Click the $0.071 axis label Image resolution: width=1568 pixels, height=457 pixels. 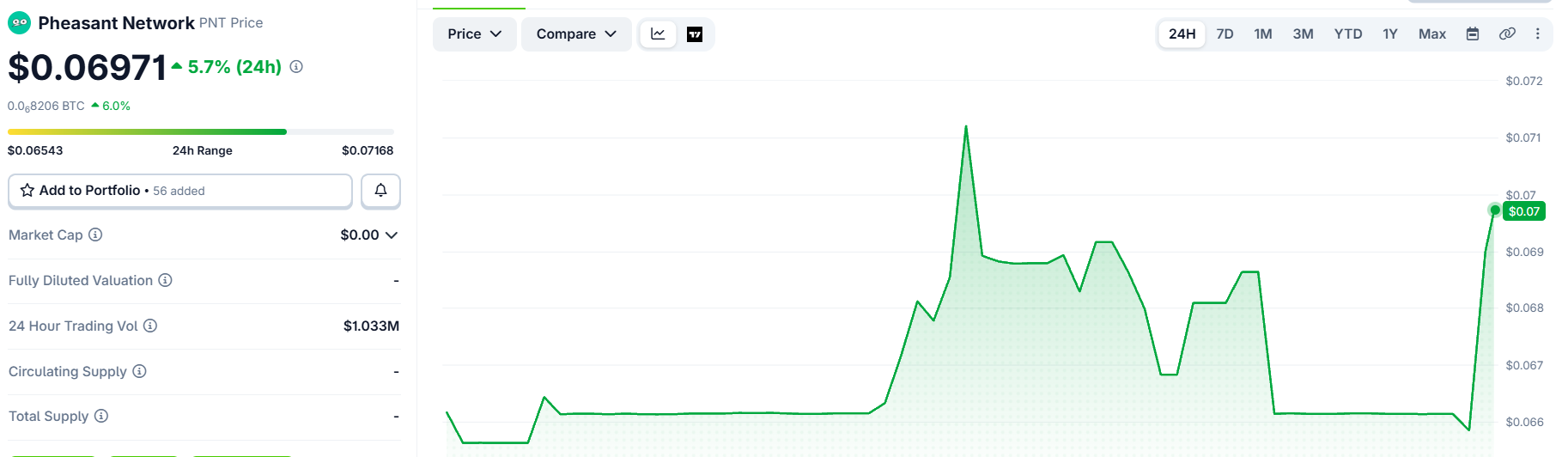1523,137
